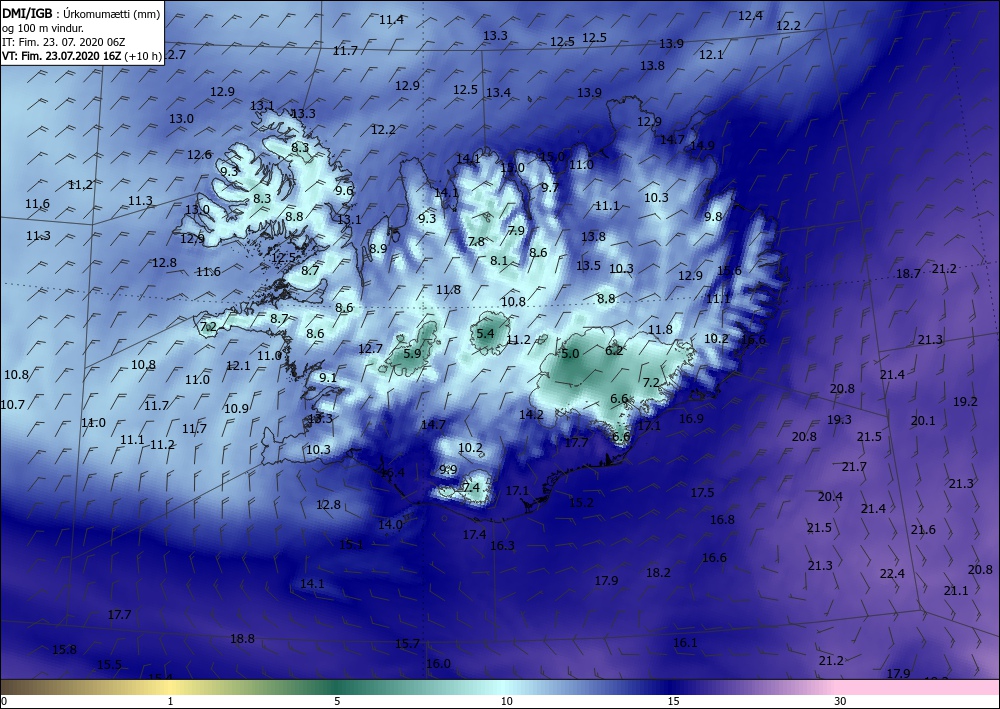Viewport: 1000px width, 709px height.
Task: Click the 16.3 value off the south coast
Action: (502, 545)
